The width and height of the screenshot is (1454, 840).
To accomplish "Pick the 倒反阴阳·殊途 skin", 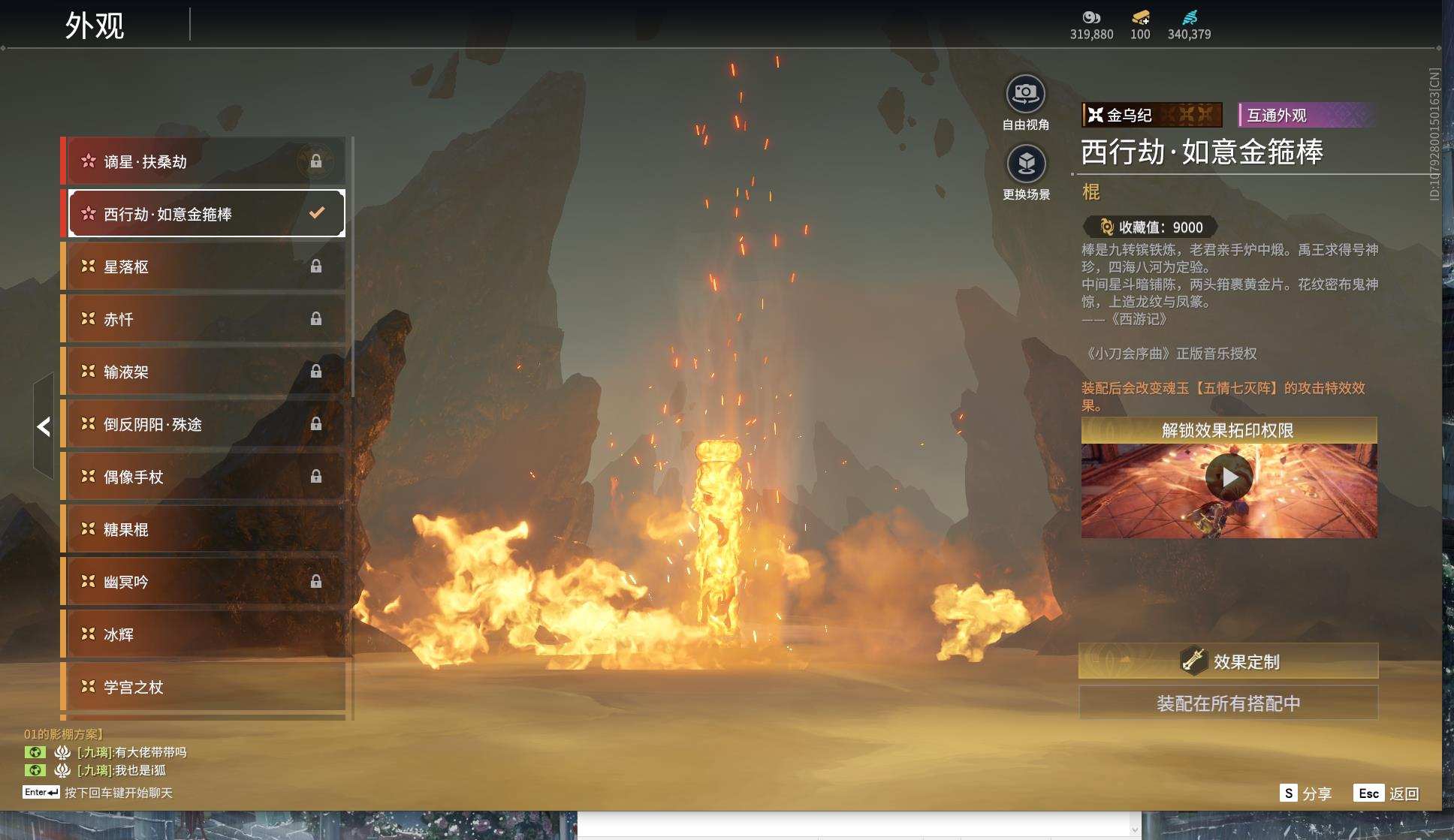I will tap(203, 424).
